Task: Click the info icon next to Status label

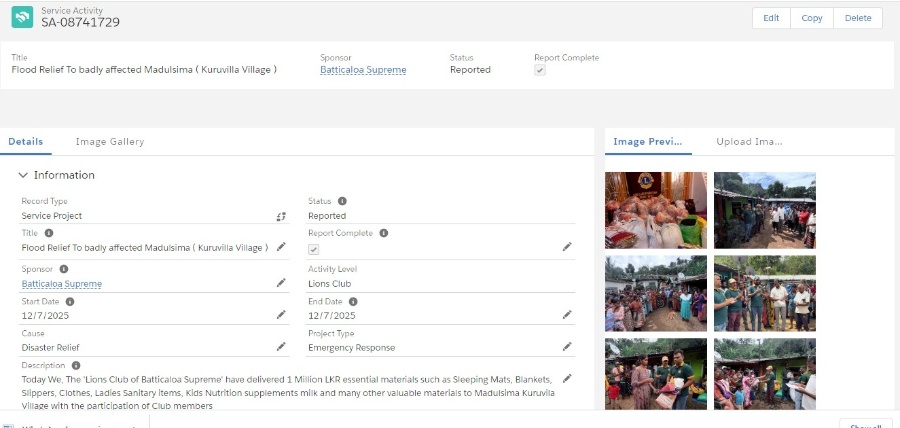Action: (342, 201)
